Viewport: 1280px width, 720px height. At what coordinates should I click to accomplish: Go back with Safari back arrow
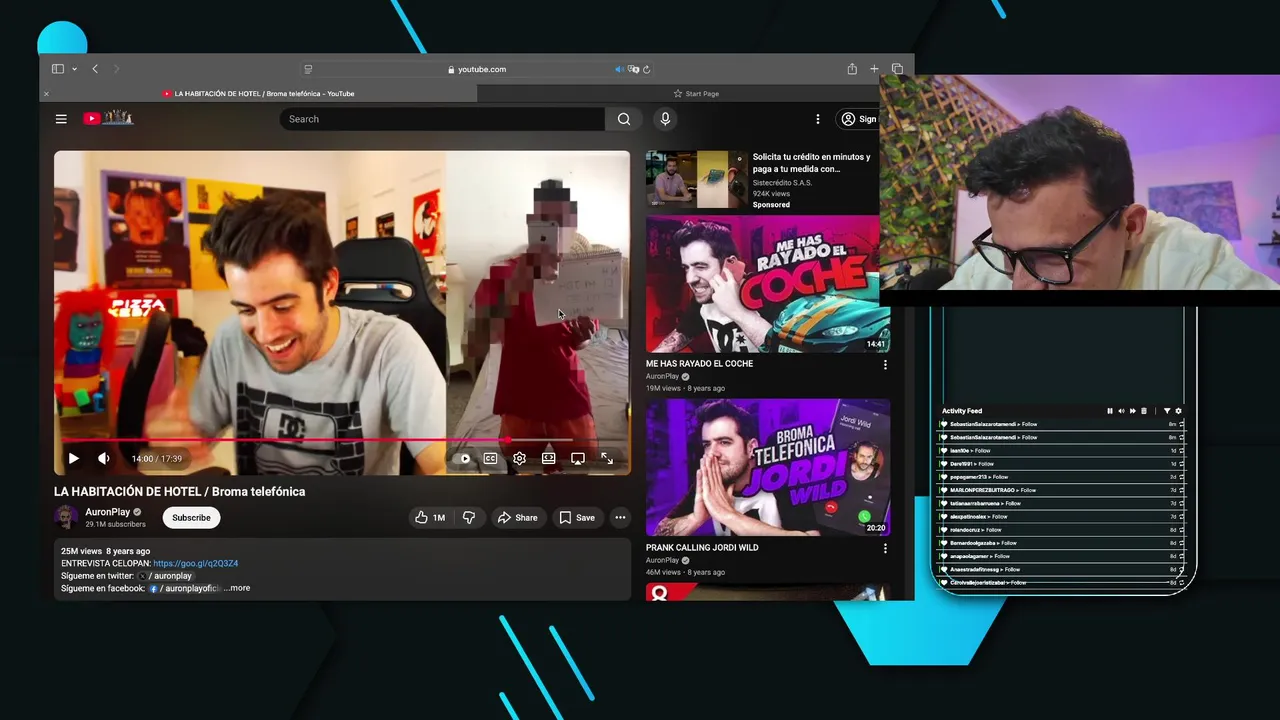pos(95,69)
